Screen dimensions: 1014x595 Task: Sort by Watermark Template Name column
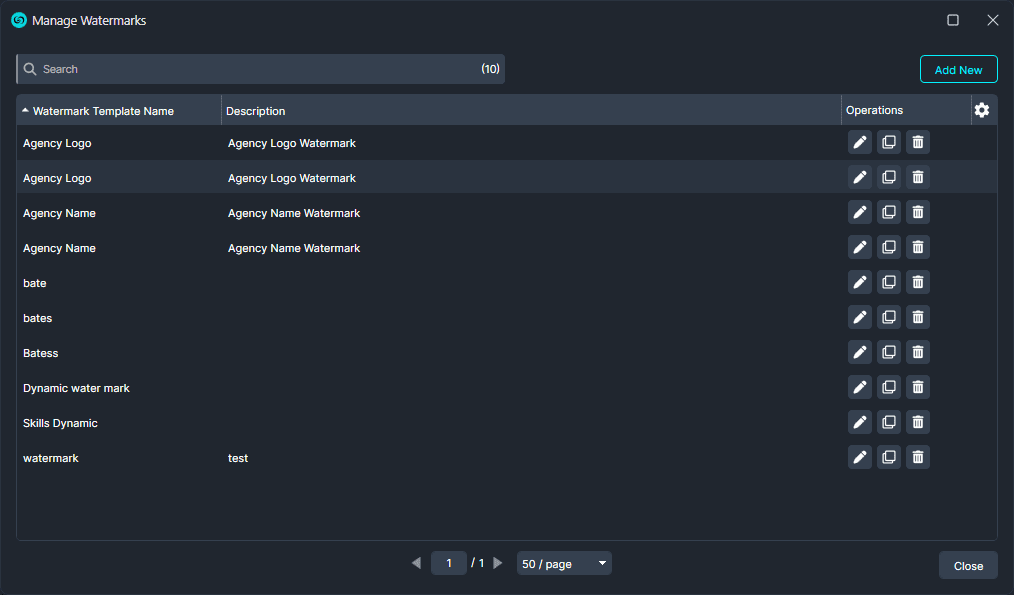click(x=103, y=111)
